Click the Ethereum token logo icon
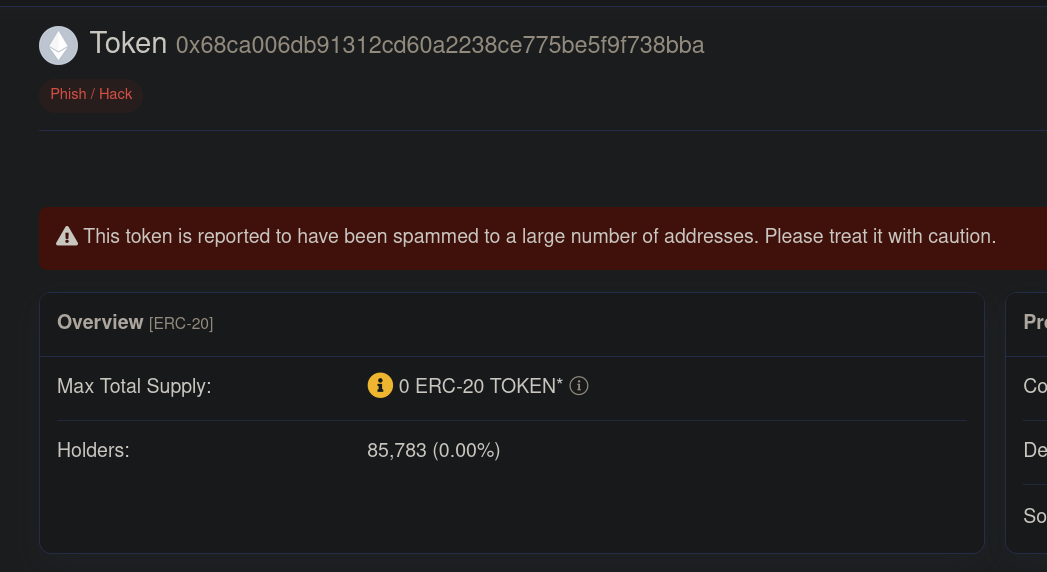Viewport: 1047px width, 572px height. coord(58,45)
